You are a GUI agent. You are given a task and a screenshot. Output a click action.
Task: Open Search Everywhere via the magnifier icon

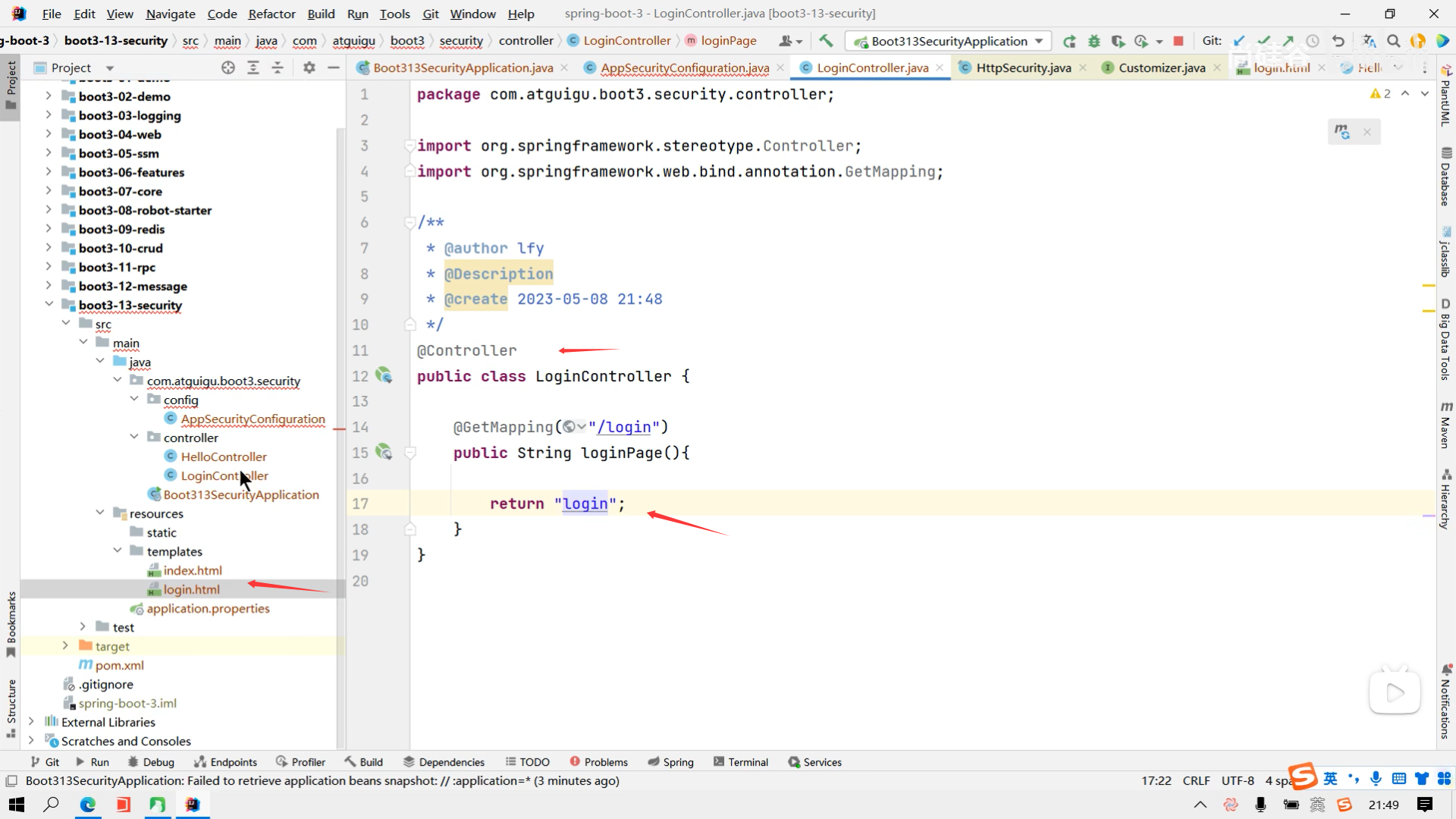click(x=1394, y=41)
